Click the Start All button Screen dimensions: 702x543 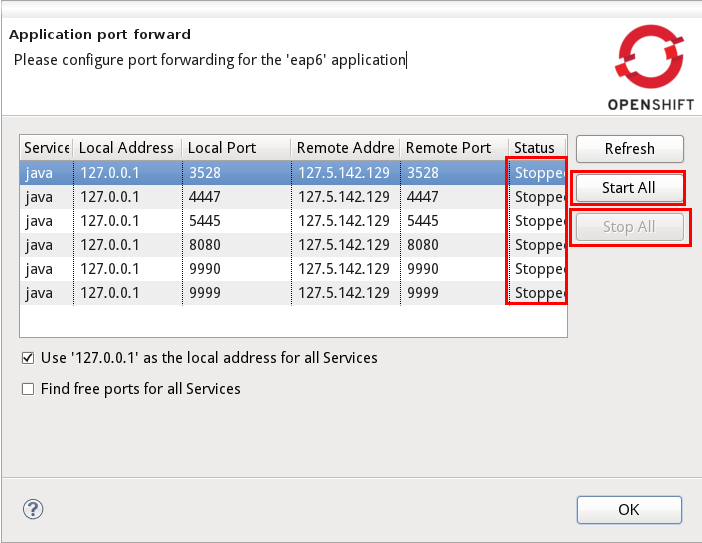(628, 188)
